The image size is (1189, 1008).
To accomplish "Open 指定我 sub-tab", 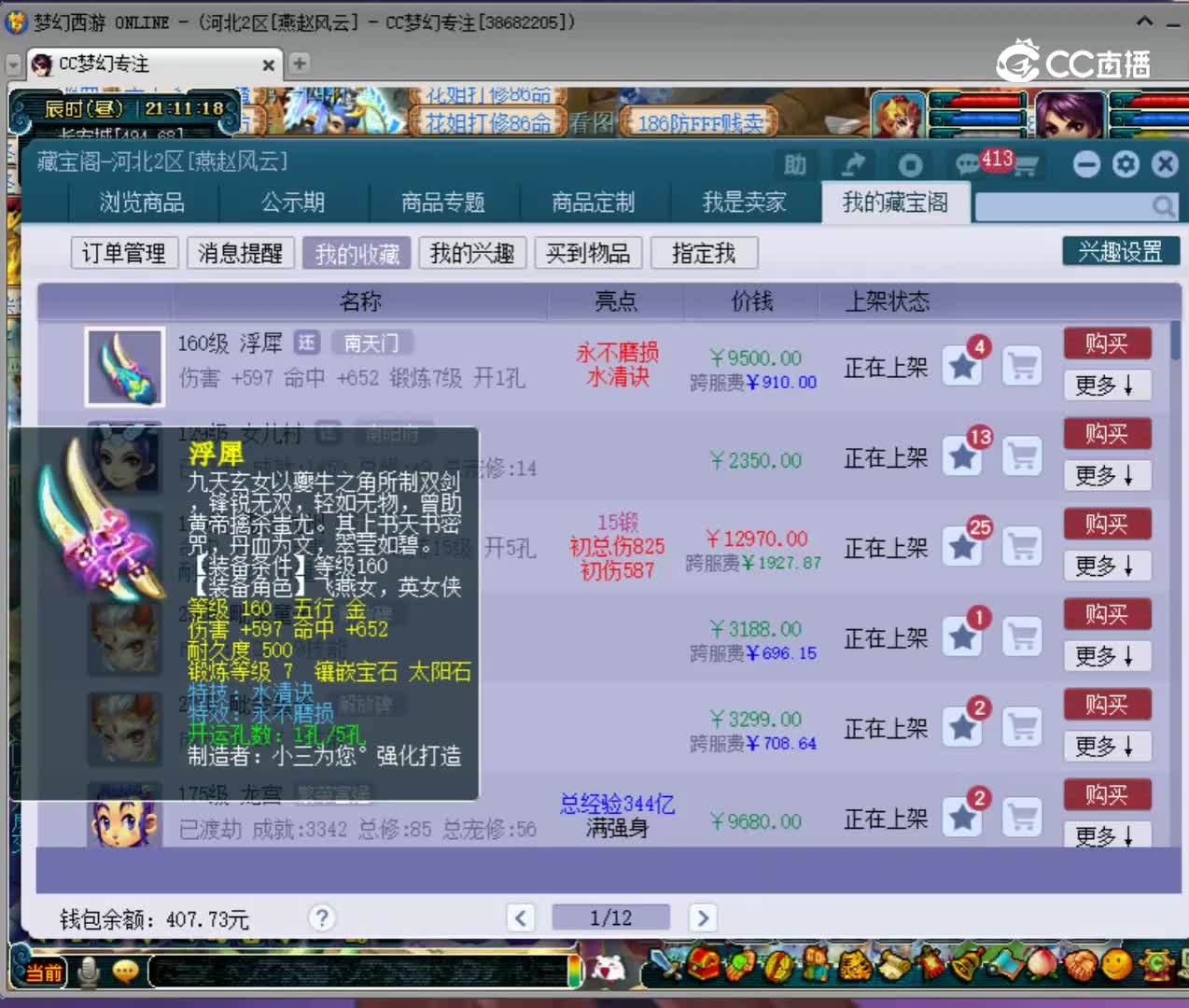I will pos(704,253).
